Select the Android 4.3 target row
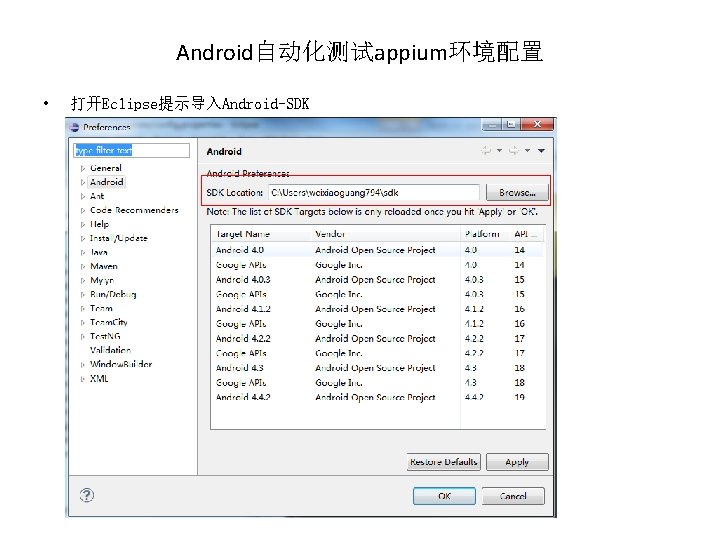This screenshot has height=540, width=720. pos(377,367)
